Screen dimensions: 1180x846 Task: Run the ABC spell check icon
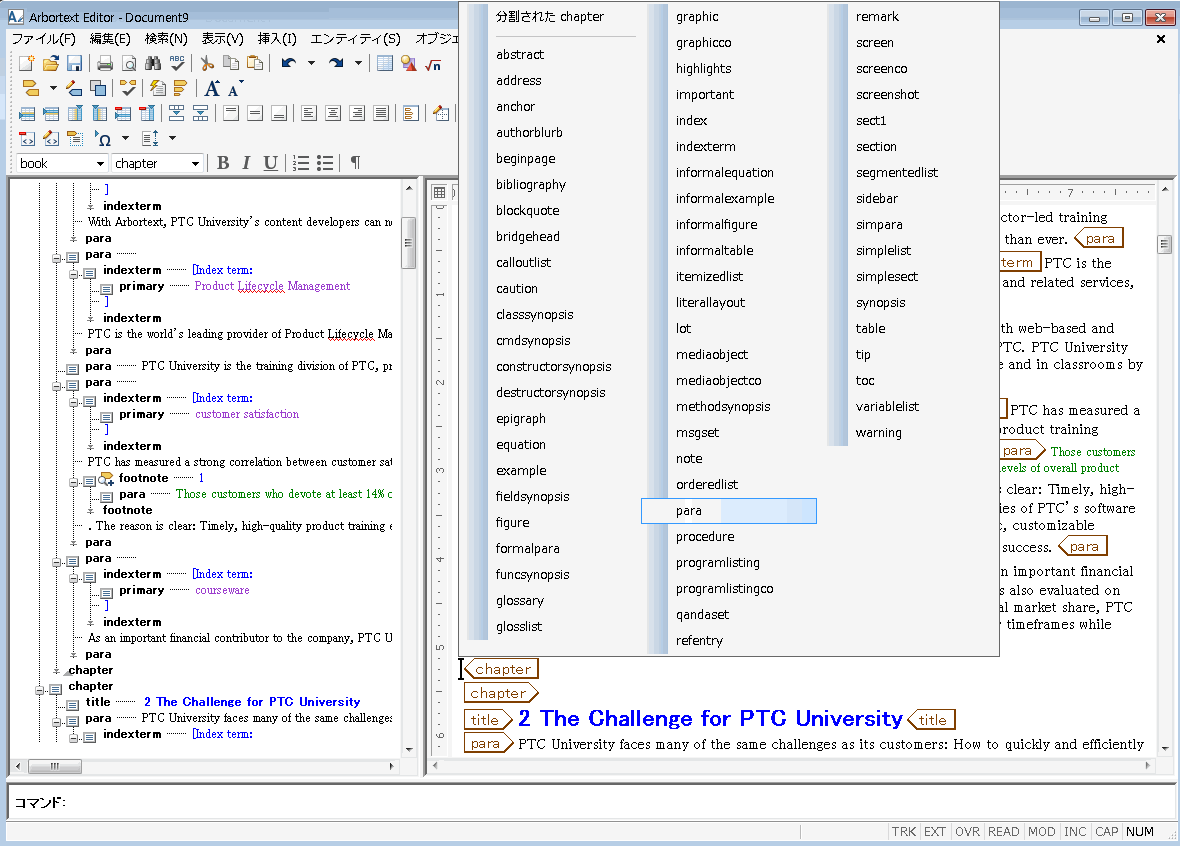point(177,63)
